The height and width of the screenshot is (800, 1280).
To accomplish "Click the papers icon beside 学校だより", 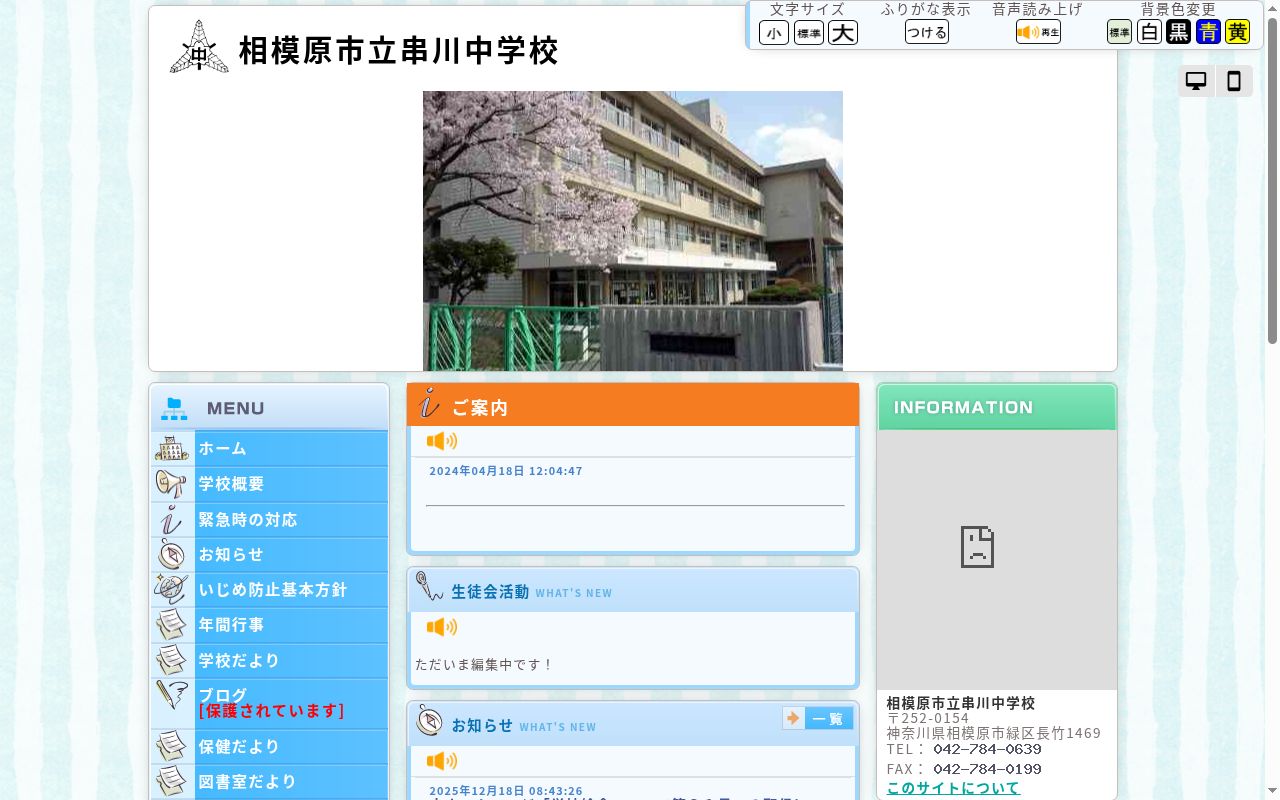I will point(172,660).
